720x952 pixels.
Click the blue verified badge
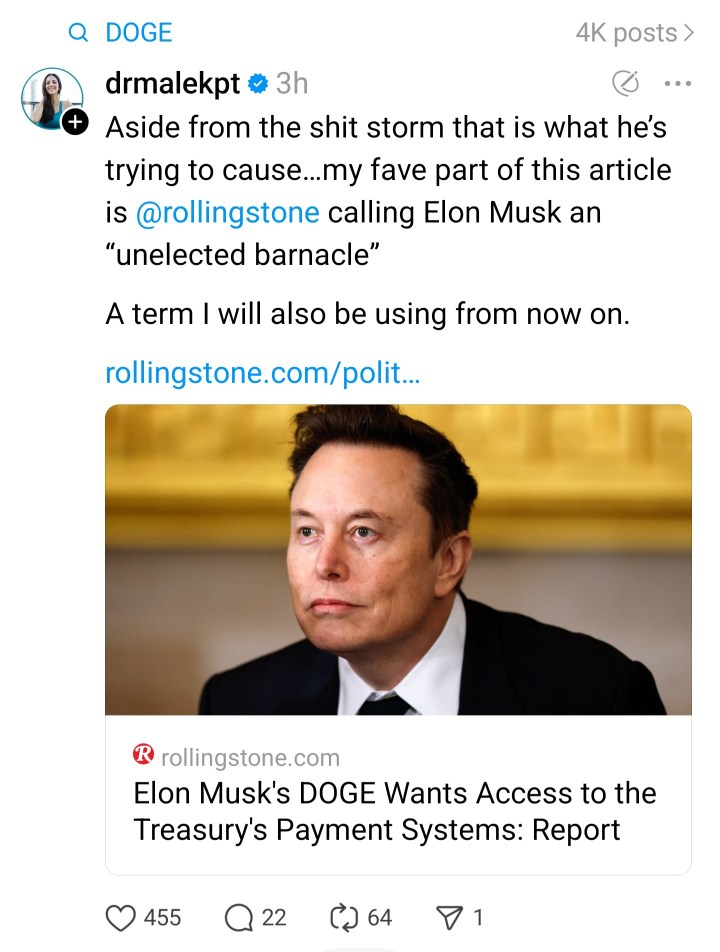[258, 84]
